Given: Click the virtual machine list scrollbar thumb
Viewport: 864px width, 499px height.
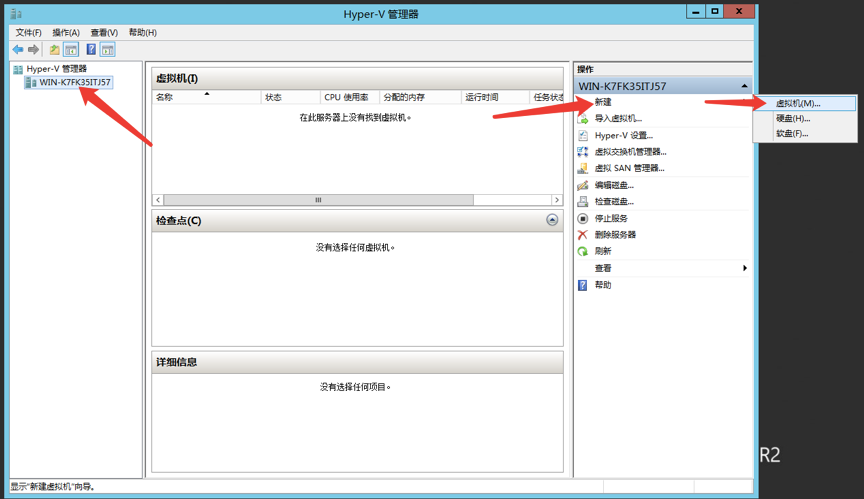Looking at the screenshot, I should pos(318,200).
